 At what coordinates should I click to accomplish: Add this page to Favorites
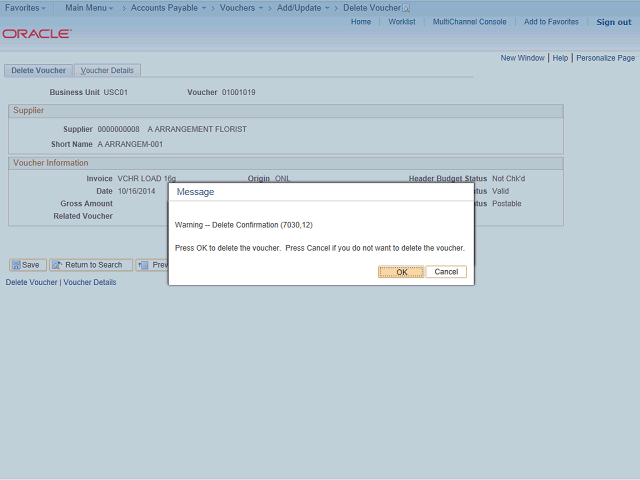tap(551, 22)
